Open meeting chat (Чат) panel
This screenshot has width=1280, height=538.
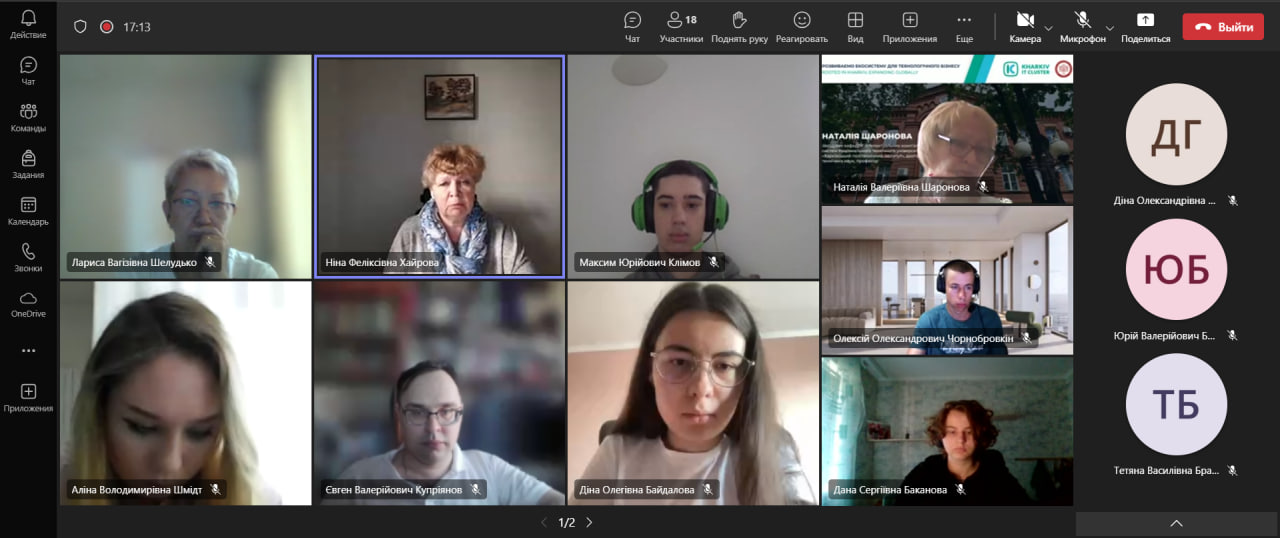(x=632, y=27)
